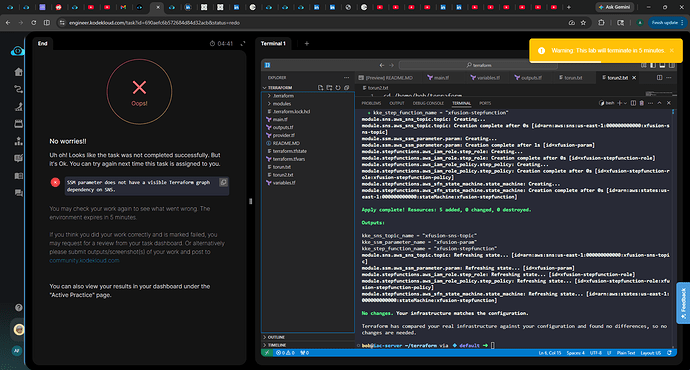Open the open-book icon in left sidebar
Screen dimensions: 690x370
tap(18, 176)
